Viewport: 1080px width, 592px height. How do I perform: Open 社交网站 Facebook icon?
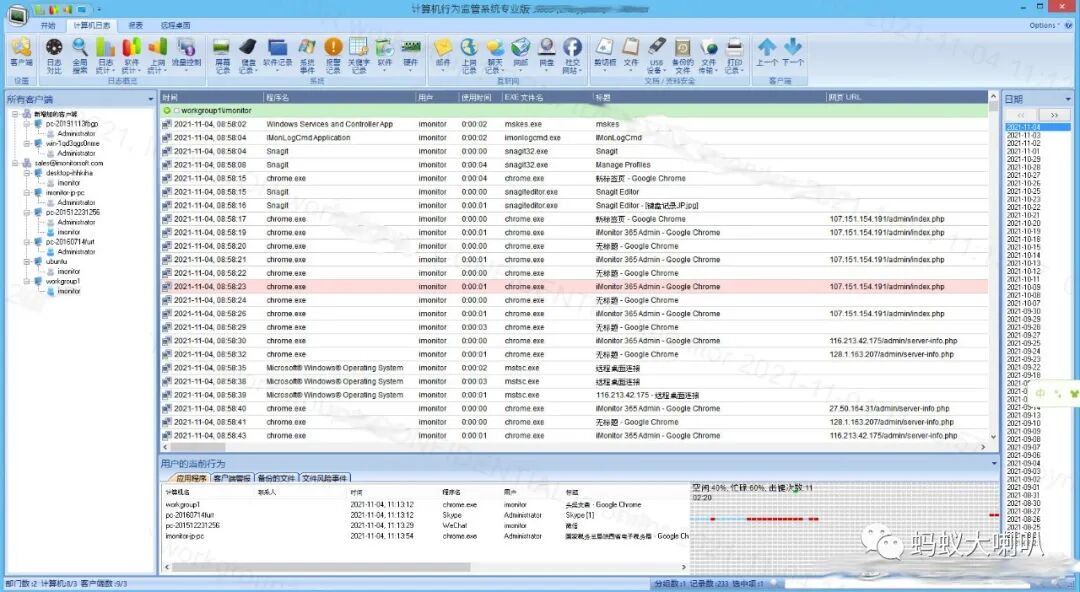(x=572, y=55)
